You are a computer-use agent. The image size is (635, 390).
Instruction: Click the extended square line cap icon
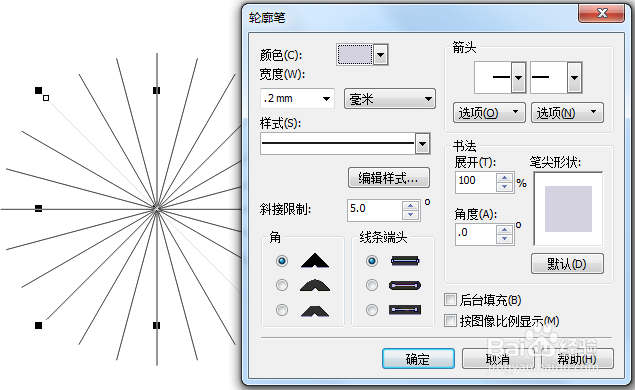(405, 310)
